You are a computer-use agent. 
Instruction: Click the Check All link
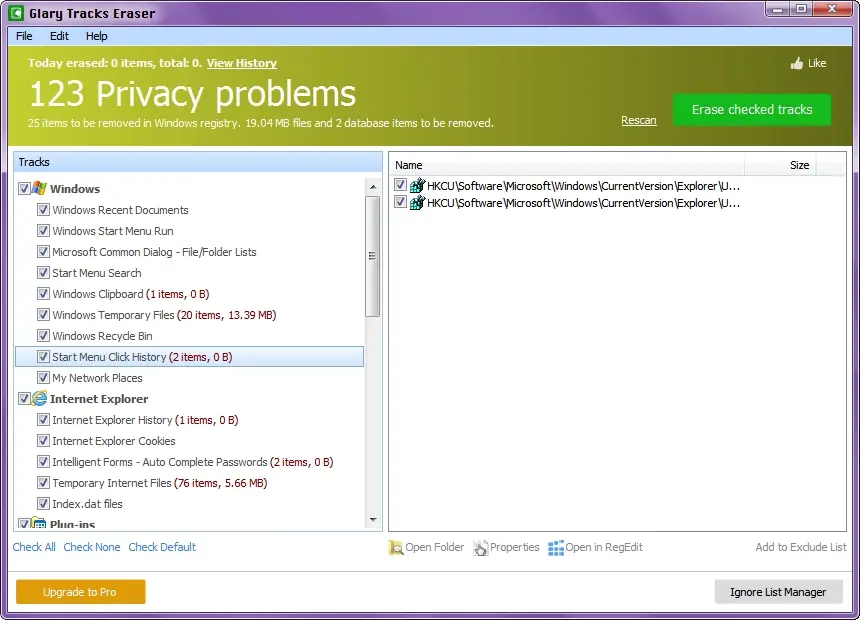[34, 547]
